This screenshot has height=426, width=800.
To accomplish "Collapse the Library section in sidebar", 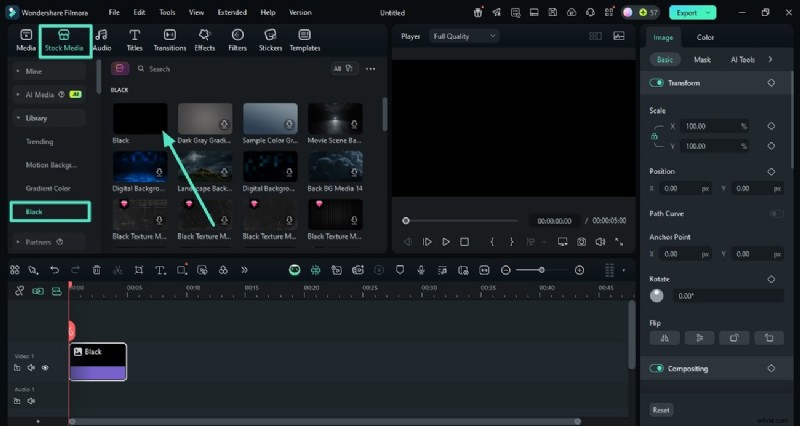I will pos(18,118).
